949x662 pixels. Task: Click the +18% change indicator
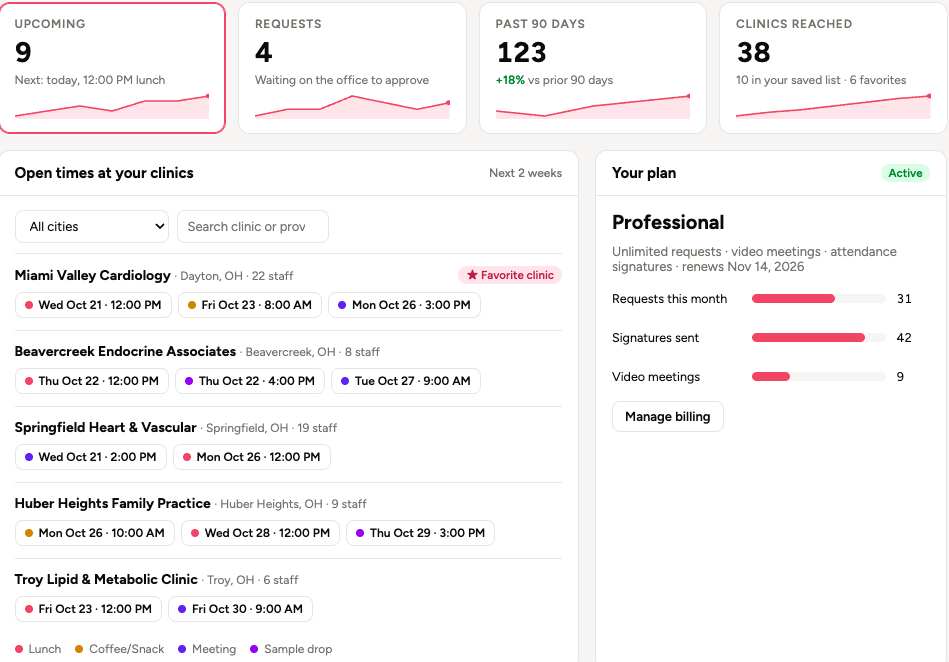point(510,80)
